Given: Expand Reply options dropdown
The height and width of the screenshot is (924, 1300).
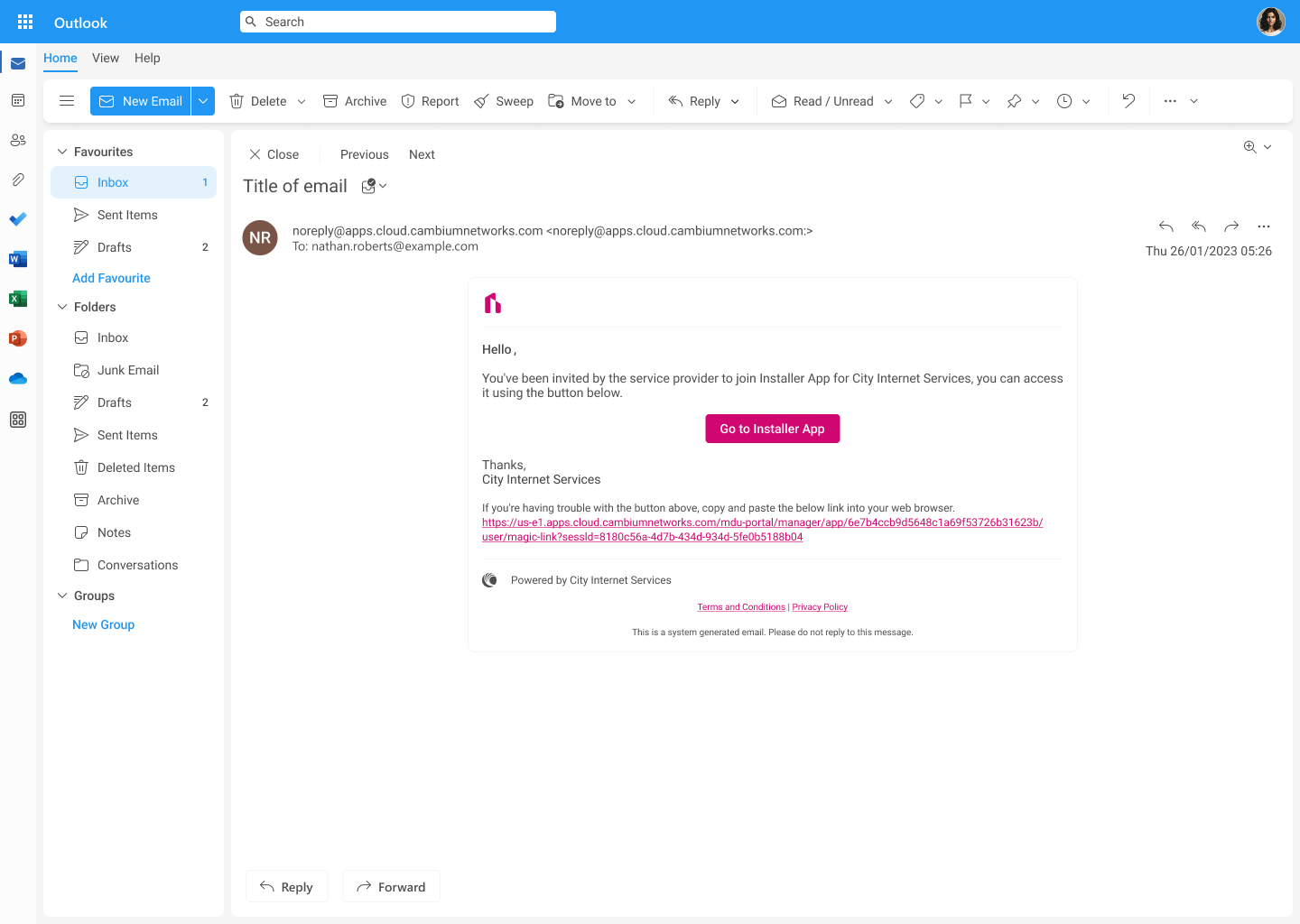Looking at the screenshot, I should pyautogui.click(x=735, y=101).
